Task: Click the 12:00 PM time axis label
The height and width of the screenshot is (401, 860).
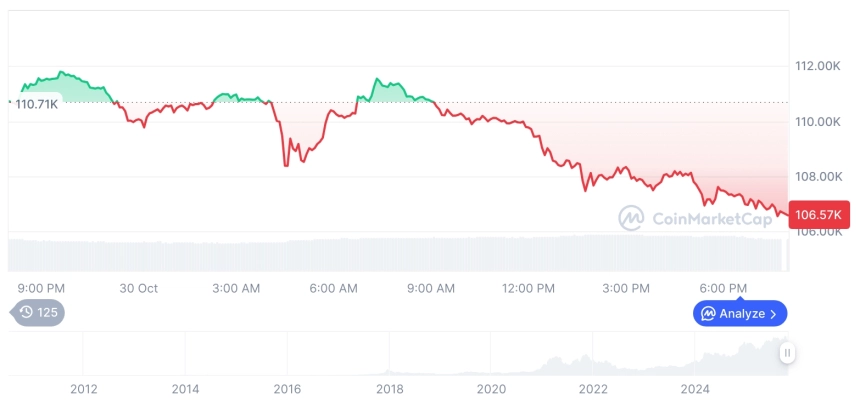Action: 528,288
